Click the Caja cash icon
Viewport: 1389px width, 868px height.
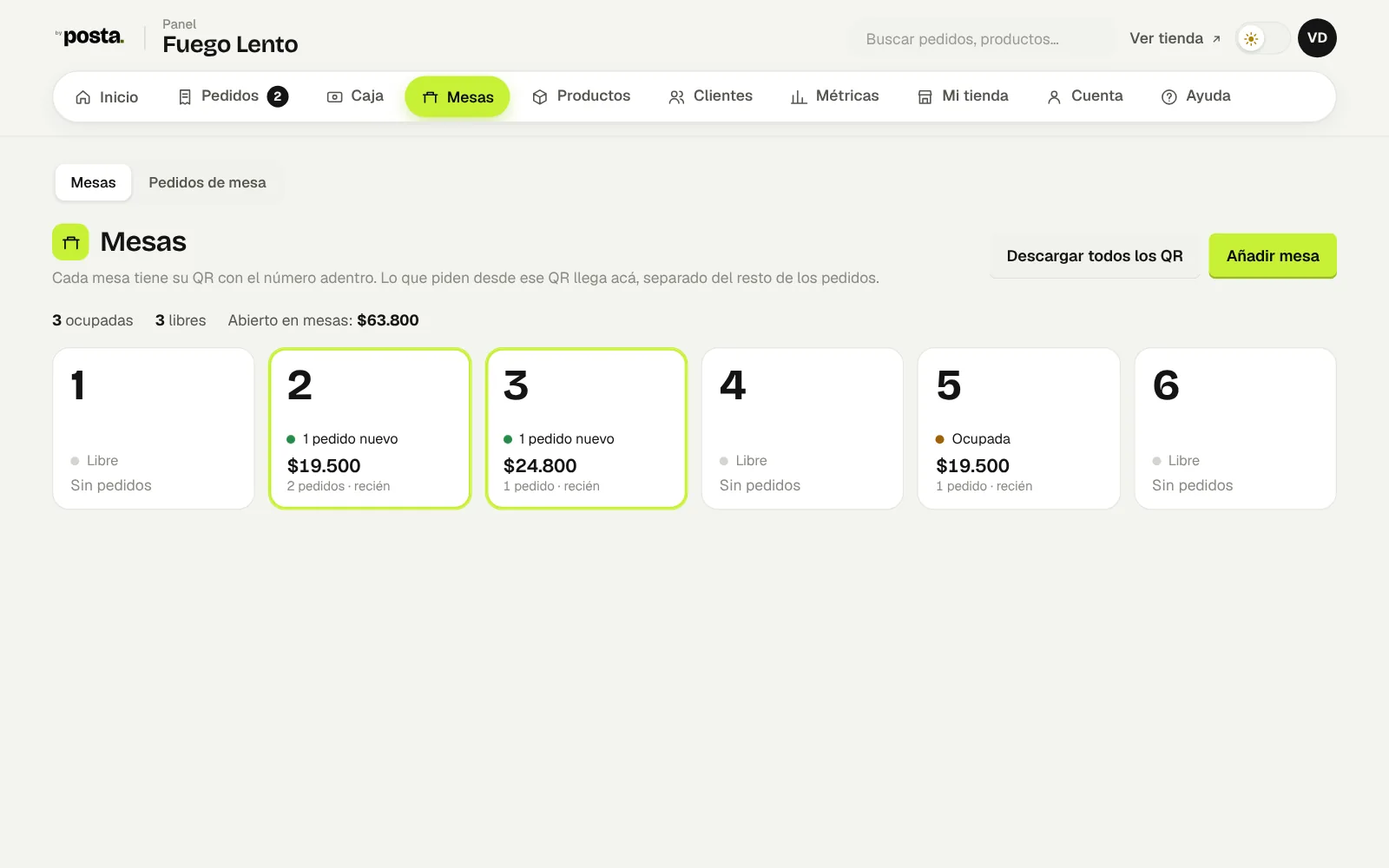[x=334, y=97]
